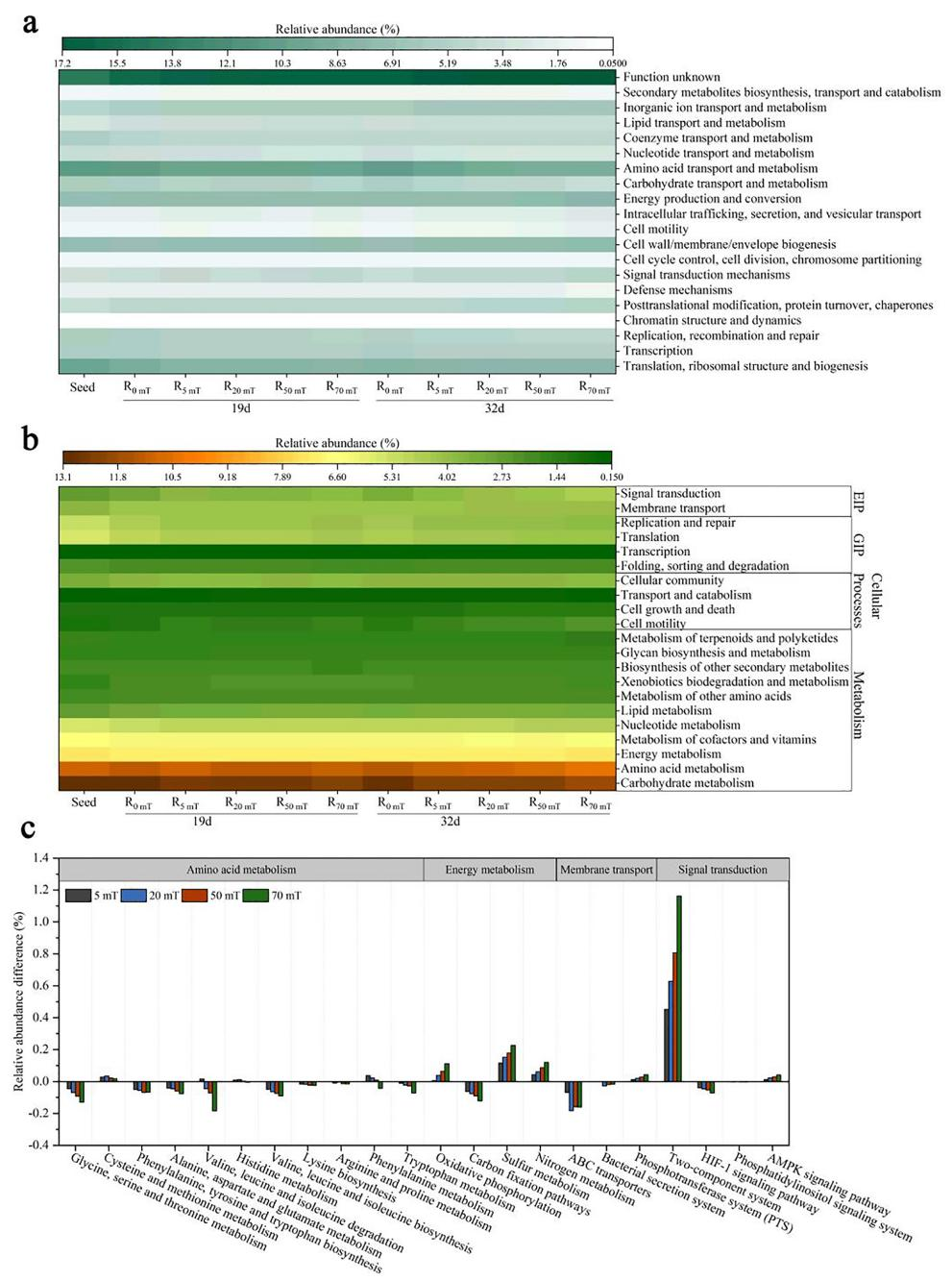Viewport: 952px width, 1281px height.
Task: Click 'Lipid metabolism' label in panel b
Action: 666,711
